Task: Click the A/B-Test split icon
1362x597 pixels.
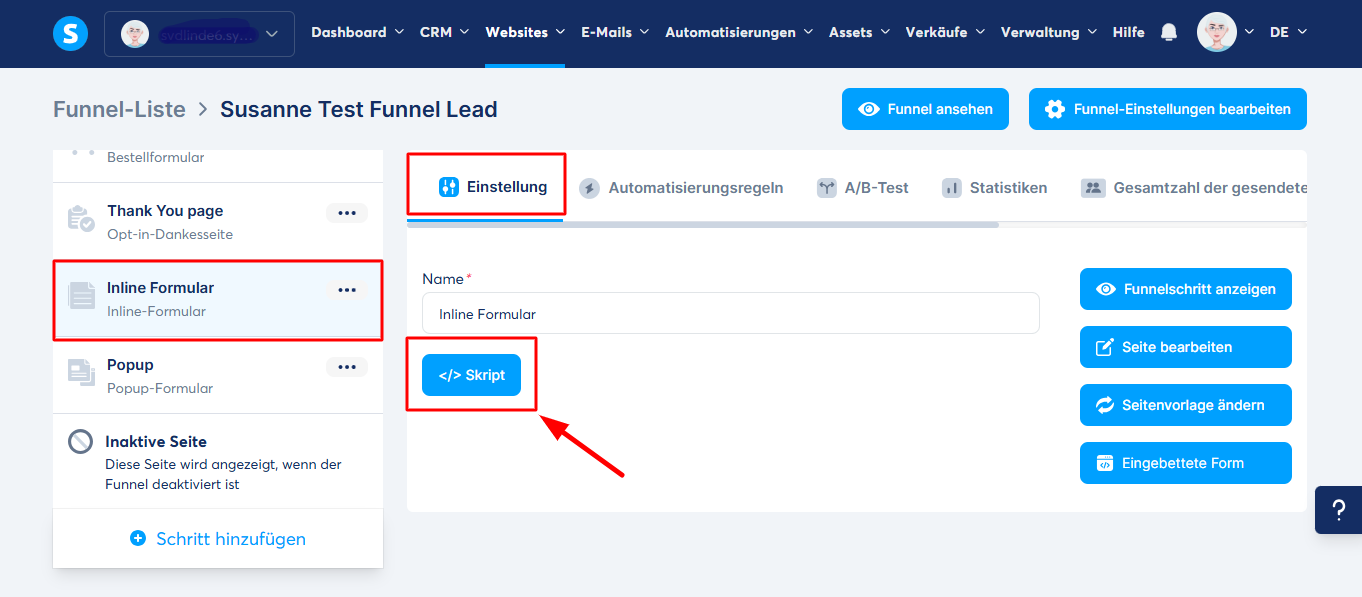Action: point(826,187)
